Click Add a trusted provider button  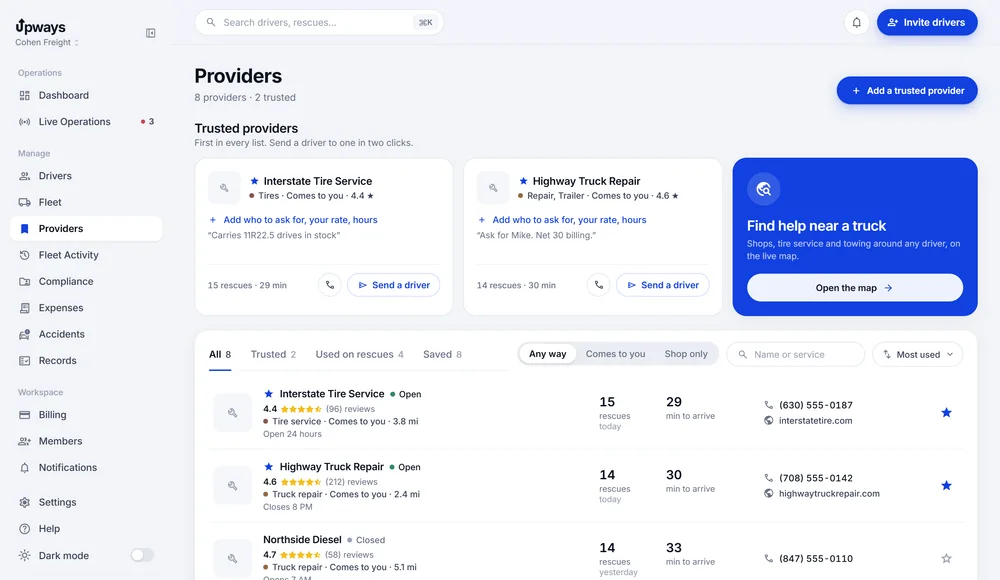(x=907, y=91)
